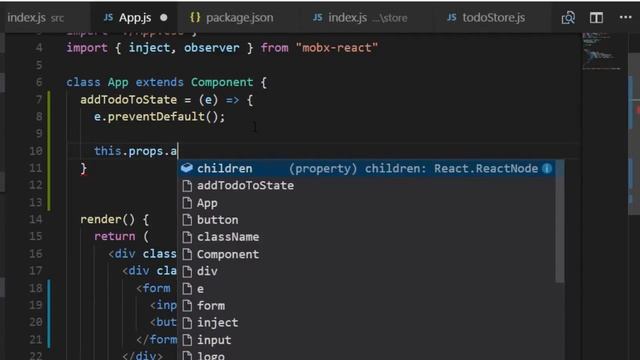Switch to the index.js src tab
640x360 pixels.
click(x=36, y=18)
